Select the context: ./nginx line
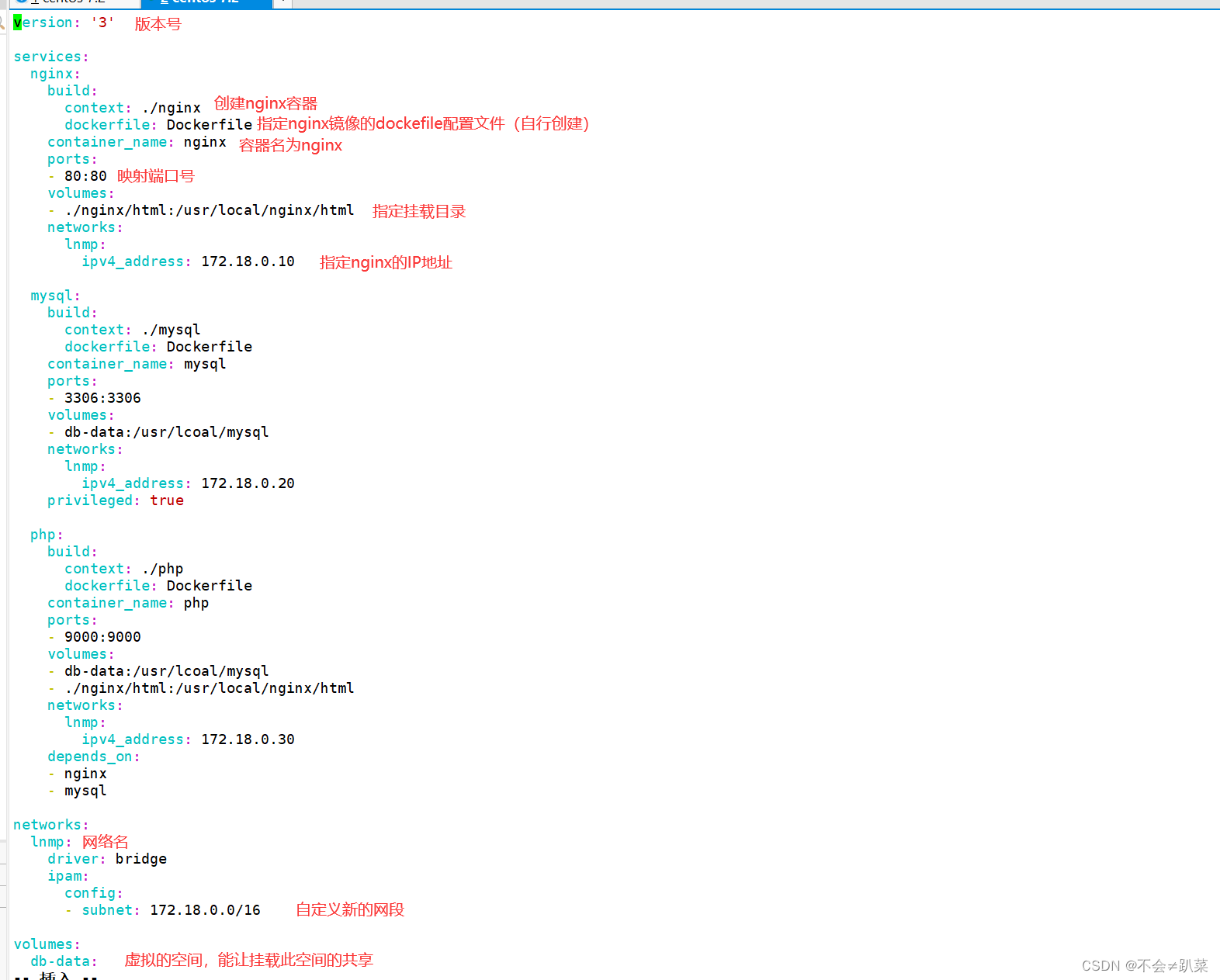The height and width of the screenshot is (980, 1220). (133, 108)
